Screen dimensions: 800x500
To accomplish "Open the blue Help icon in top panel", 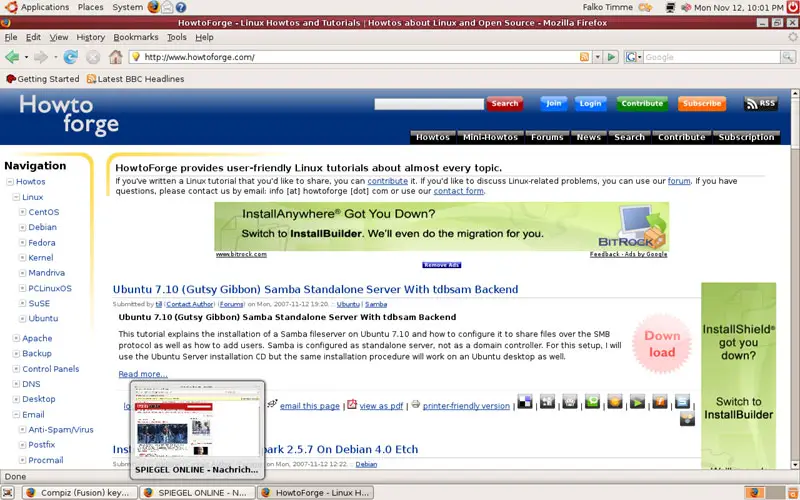I will click(181, 7).
